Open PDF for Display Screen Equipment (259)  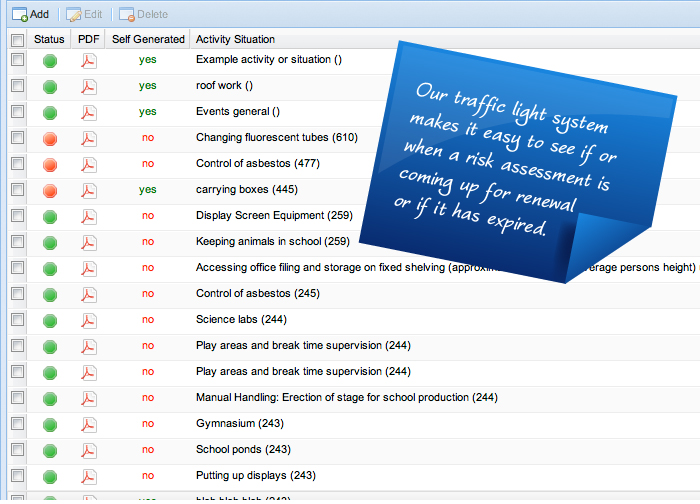tap(88, 217)
